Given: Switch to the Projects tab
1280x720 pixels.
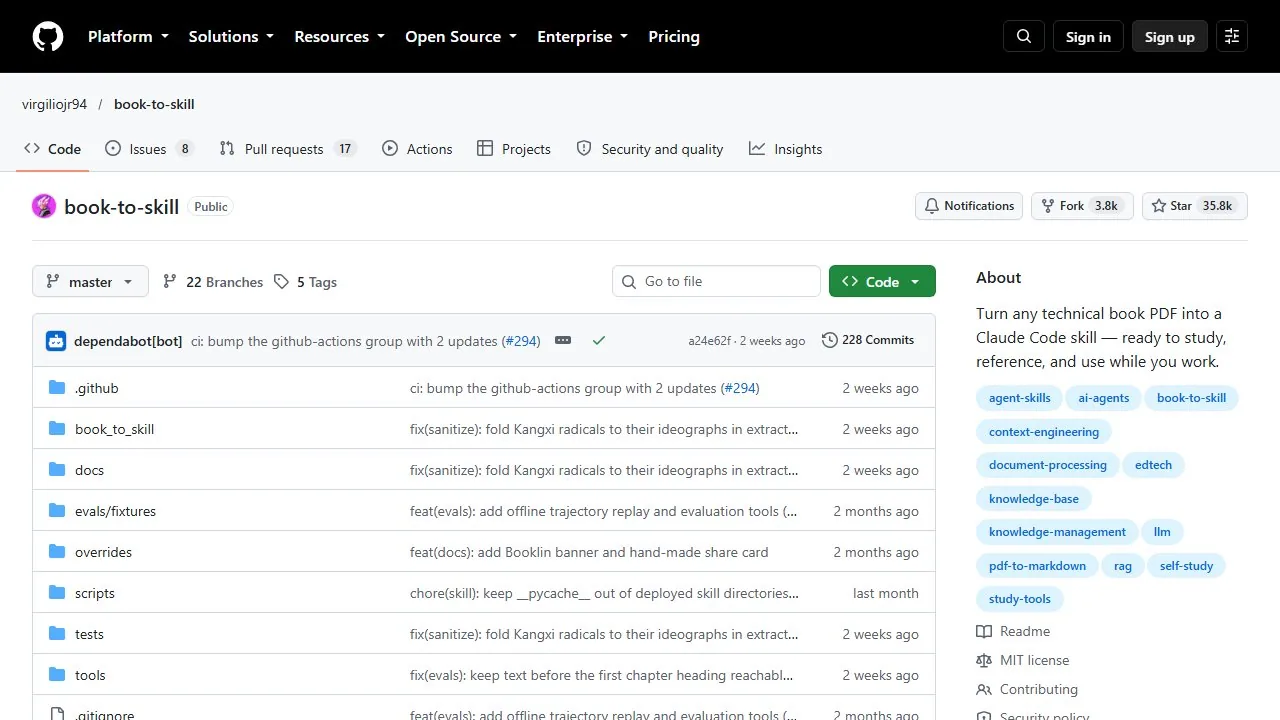Looking at the screenshot, I should [514, 149].
